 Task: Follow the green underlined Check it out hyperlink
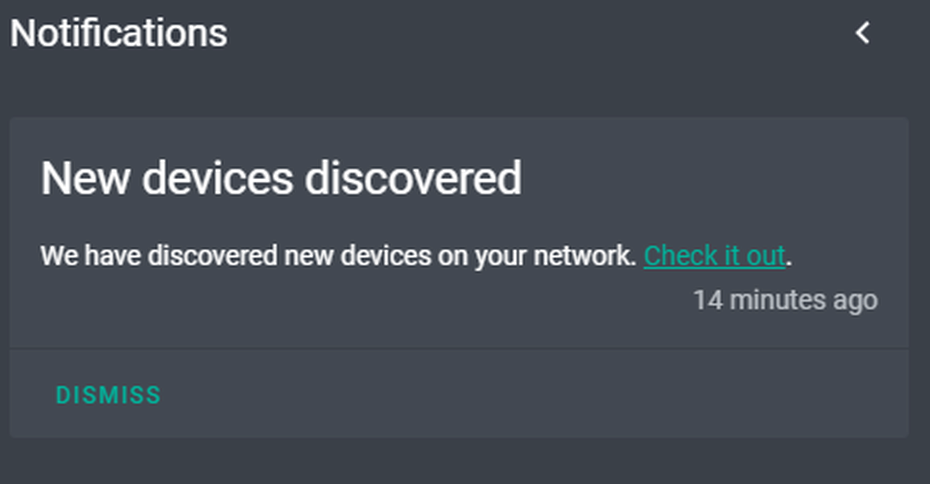[715, 256]
